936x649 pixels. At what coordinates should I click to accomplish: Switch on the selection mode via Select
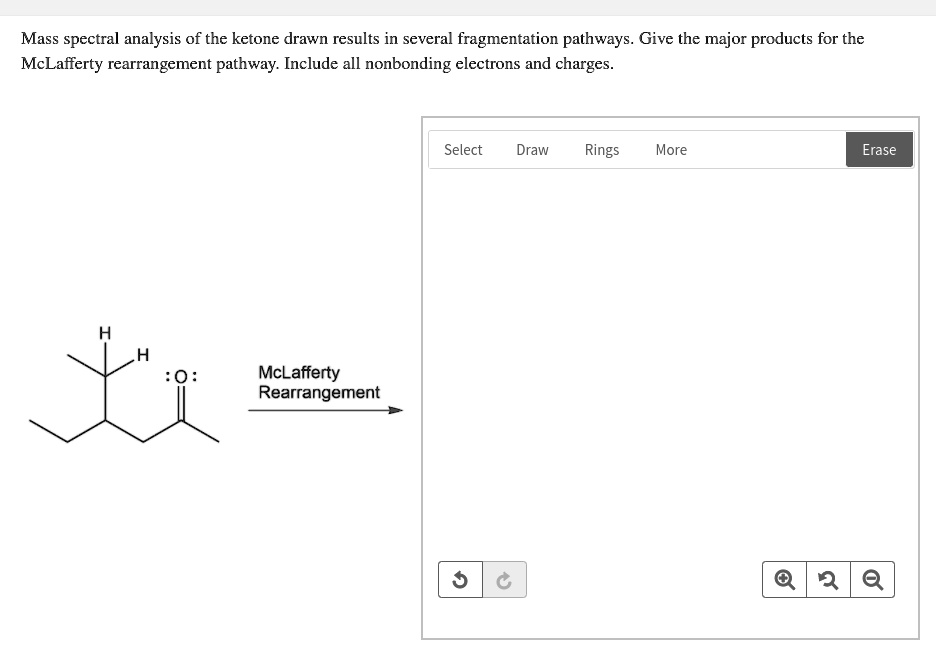pyautogui.click(x=462, y=149)
